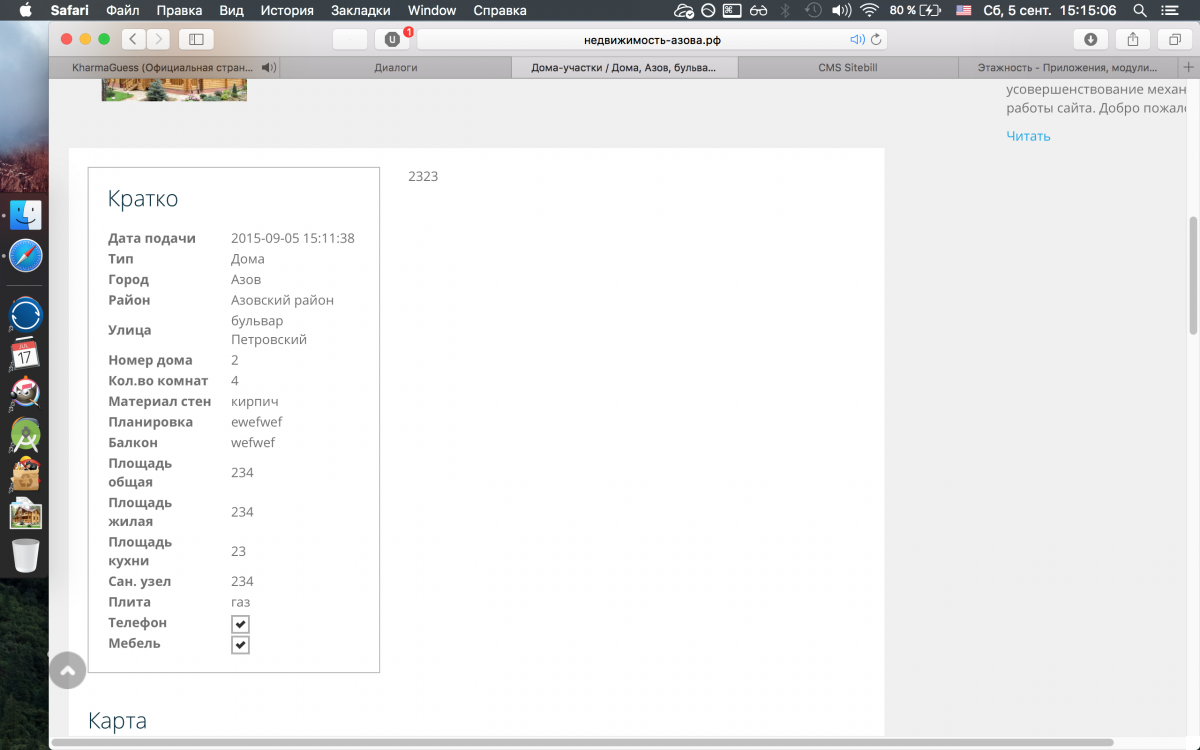Click the cloud sync menu bar icon
This screenshot has width=1200, height=750.
684,10
